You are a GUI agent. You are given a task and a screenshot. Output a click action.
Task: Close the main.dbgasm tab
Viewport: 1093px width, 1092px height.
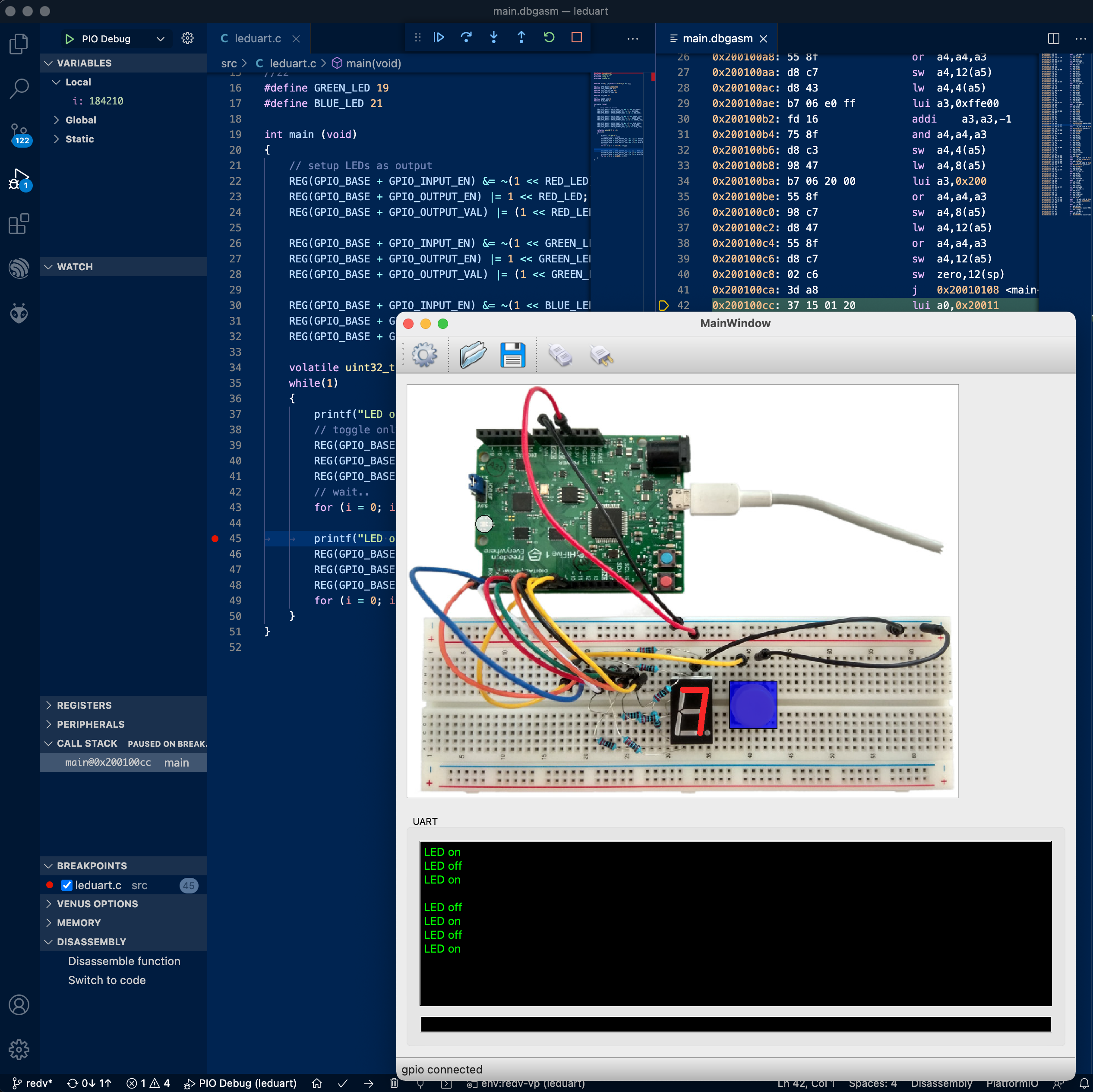point(763,38)
